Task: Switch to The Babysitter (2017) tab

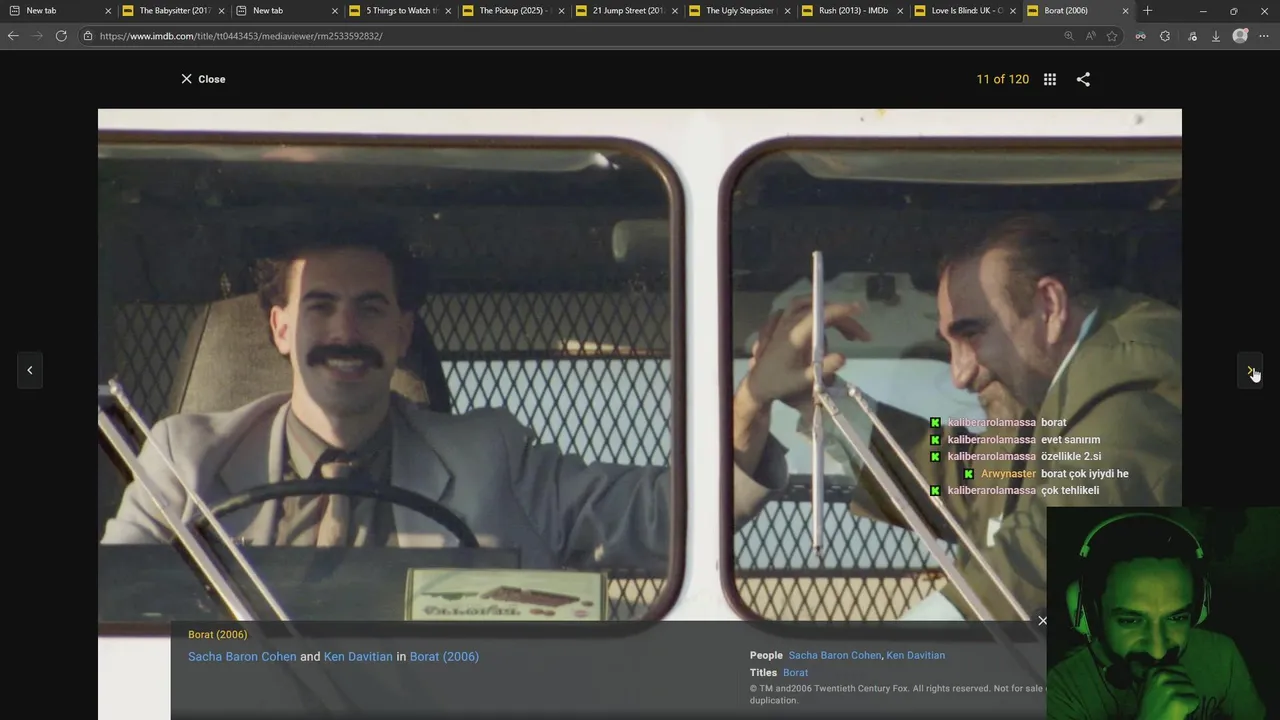Action: click(x=172, y=11)
